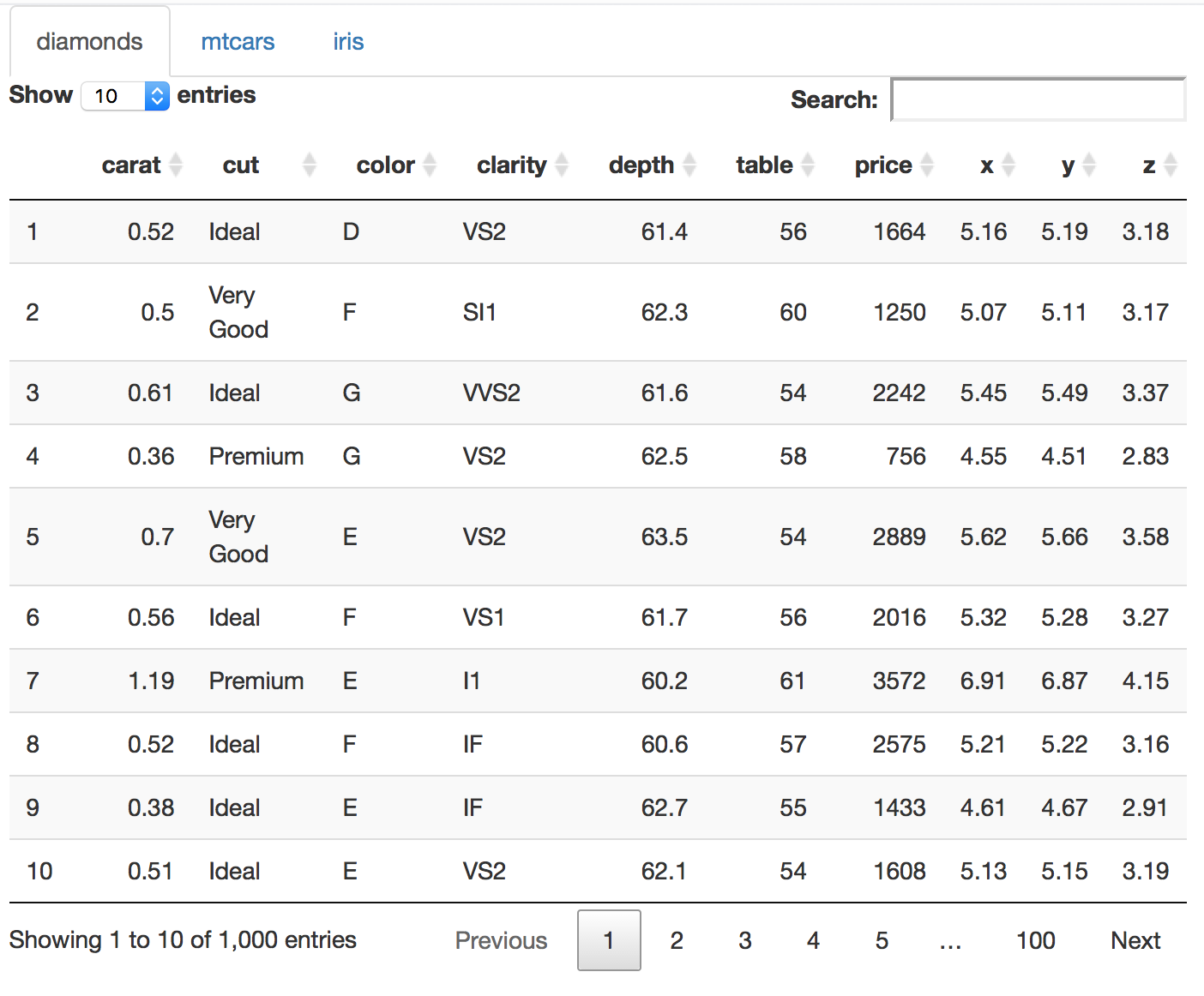
Task: Open the Show entries count dropdown
Action: coord(124,96)
